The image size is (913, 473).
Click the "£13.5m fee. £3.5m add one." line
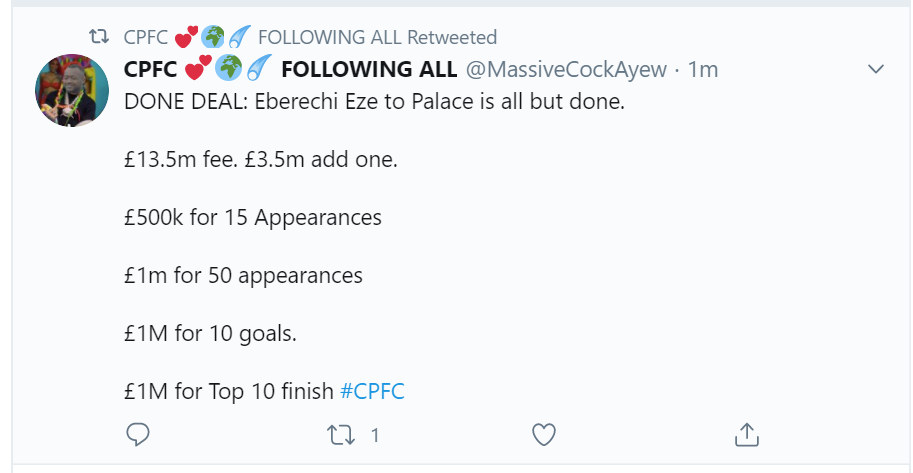260,159
